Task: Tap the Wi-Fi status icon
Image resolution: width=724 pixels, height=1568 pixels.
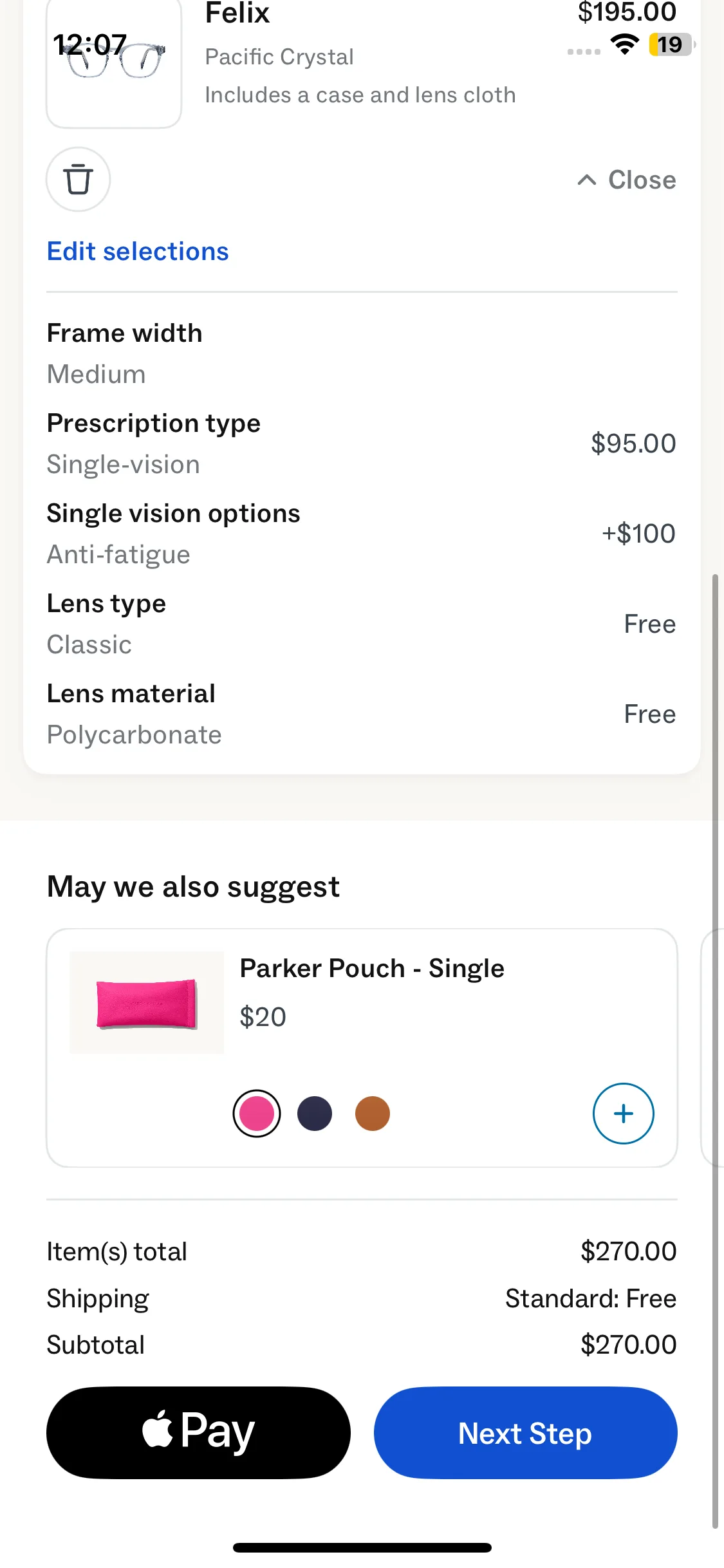Action: 624,44
